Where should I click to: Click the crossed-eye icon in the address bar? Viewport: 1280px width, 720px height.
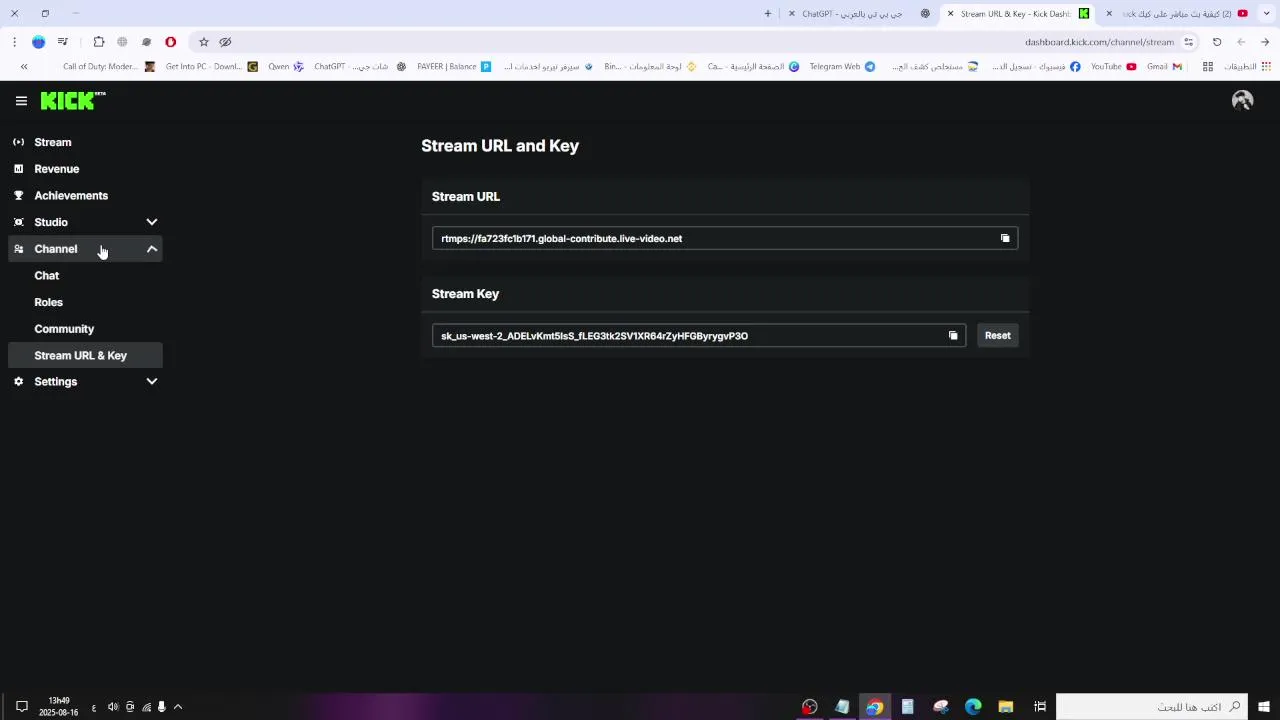[225, 42]
